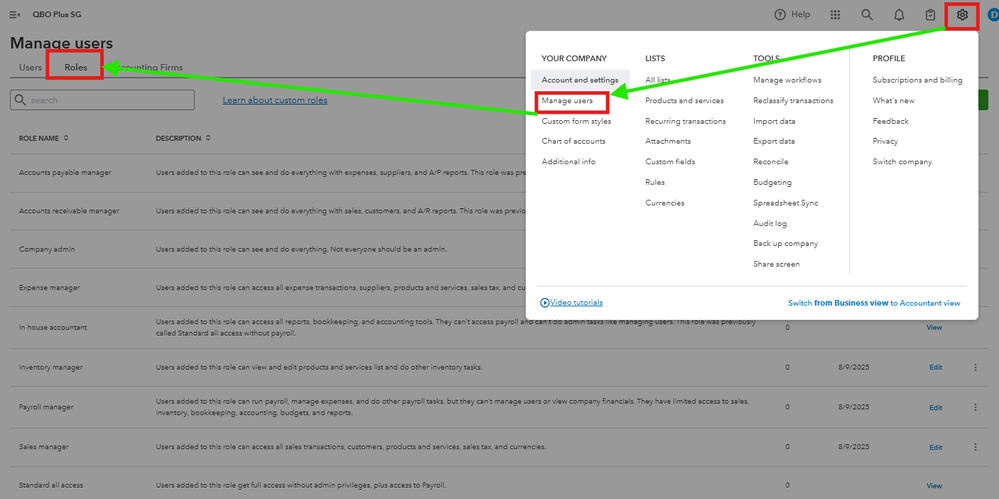Open the Help menu
Image resolution: width=999 pixels, height=499 pixels.
pos(792,15)
